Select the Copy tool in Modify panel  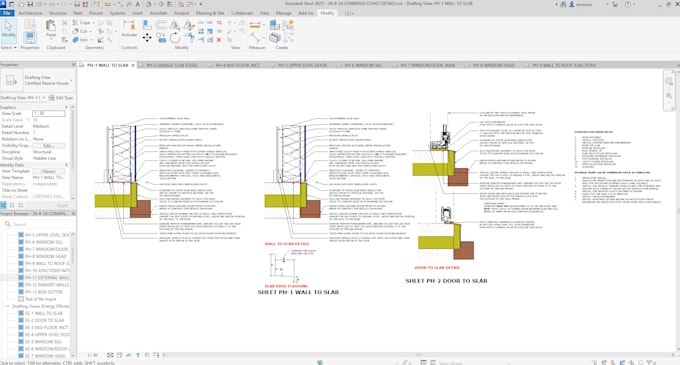(x=161, y=38)
